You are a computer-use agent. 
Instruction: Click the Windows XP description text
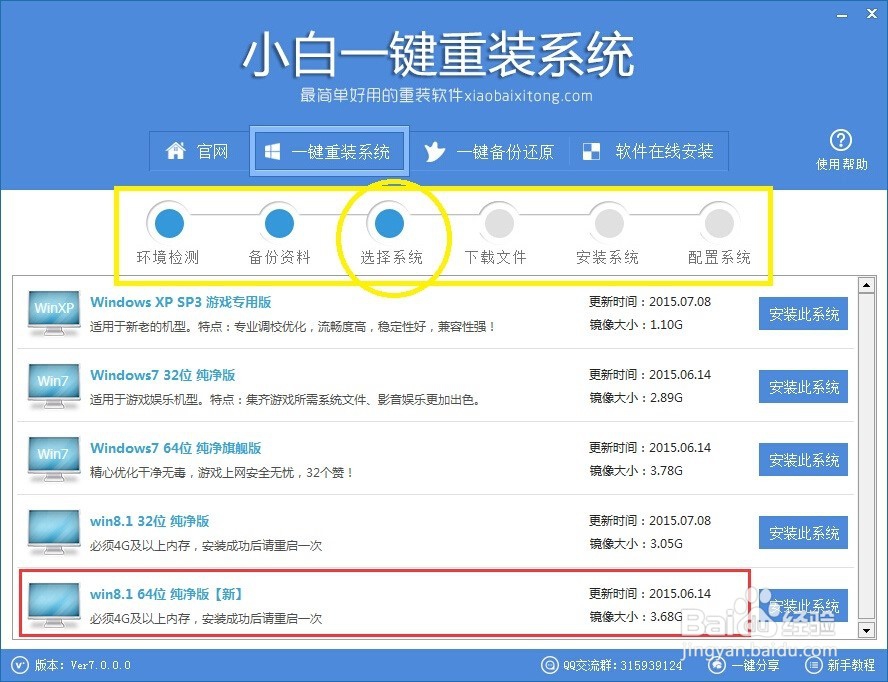point(293,327)
